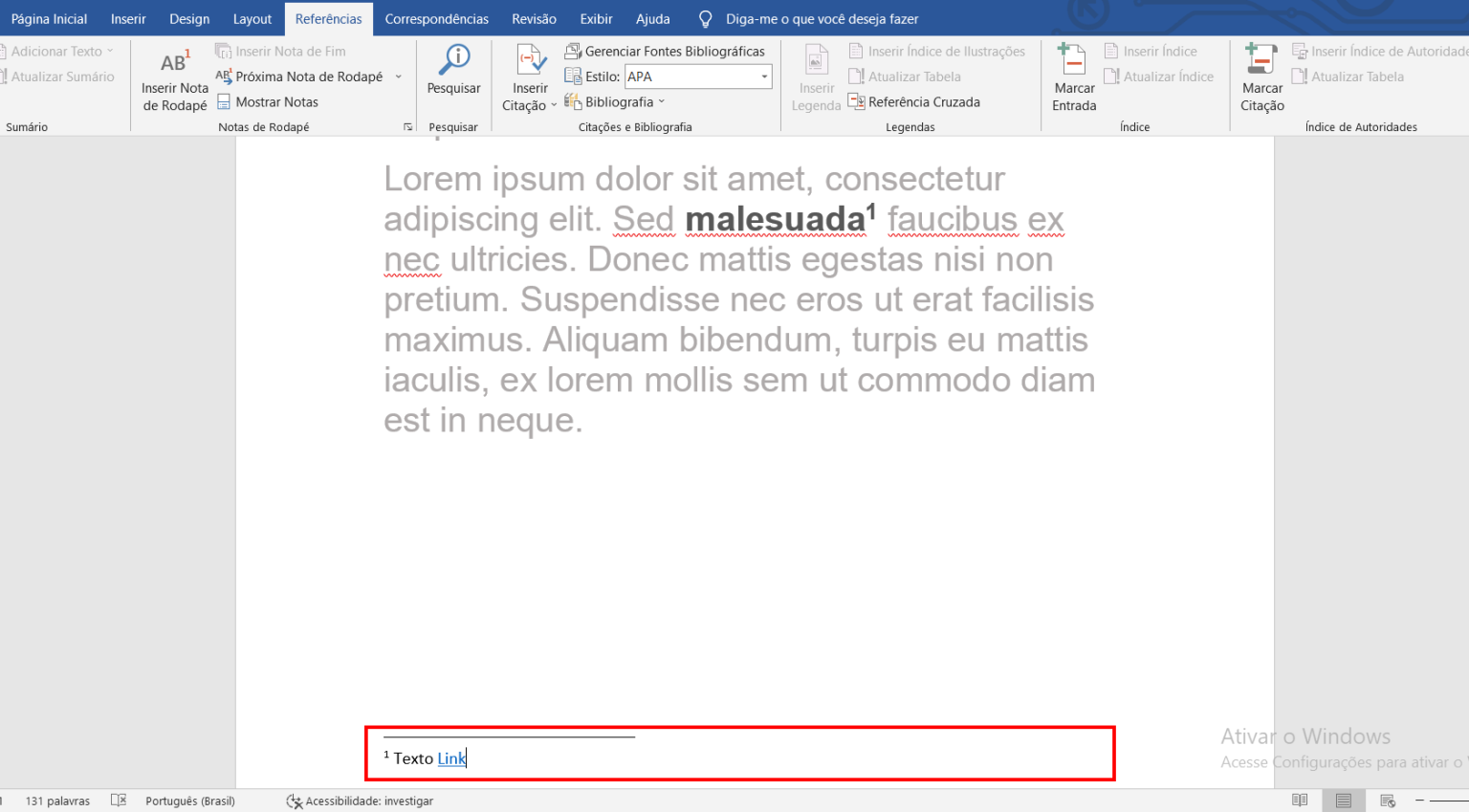Viewport: 1469px width, 812px height.
Task: Open the Layout tab
Action: [252, 19]
